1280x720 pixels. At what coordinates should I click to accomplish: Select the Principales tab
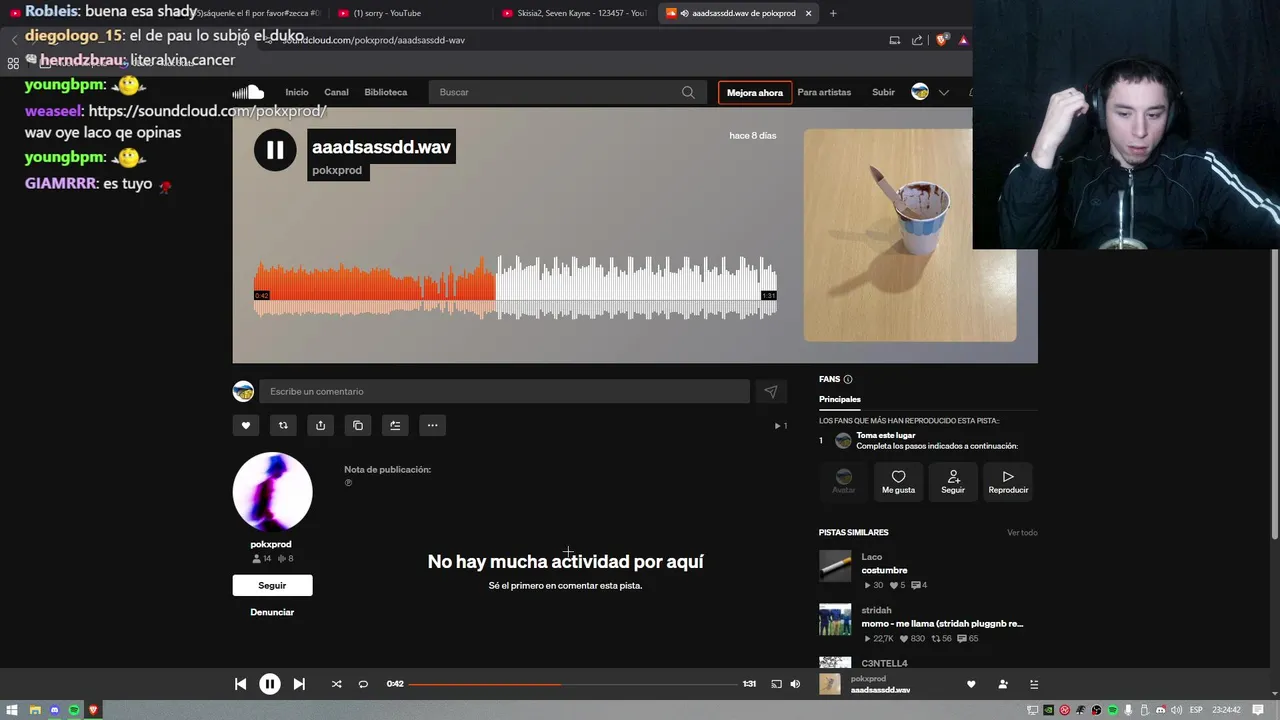[840, 399]
